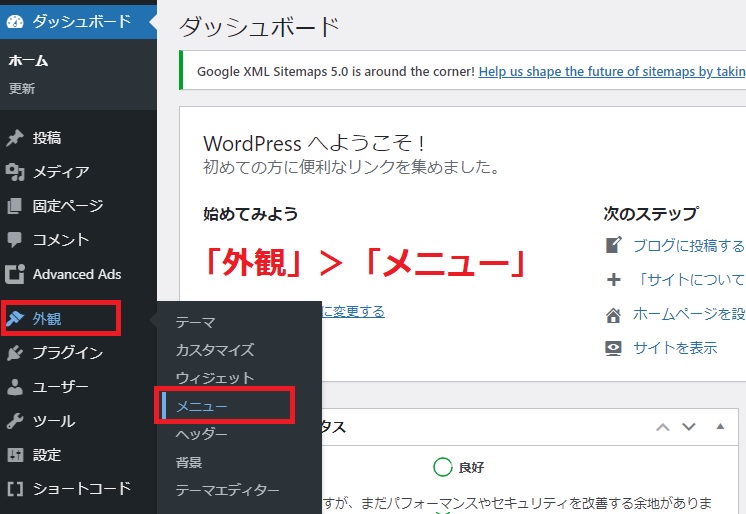Image resolution: width=746 pixels, height=514 pixels.
Task: Open 更新 in the sidebar submenu
Action: coord(22,89)
